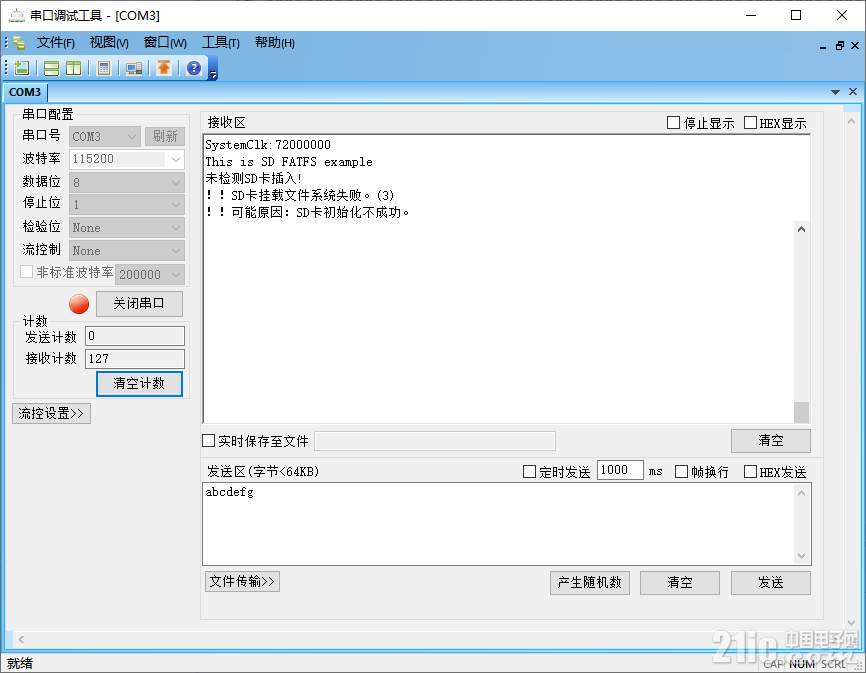Toggle the 停止显示 checkbox
Screen dimensions: 866x673
[673, 123]
